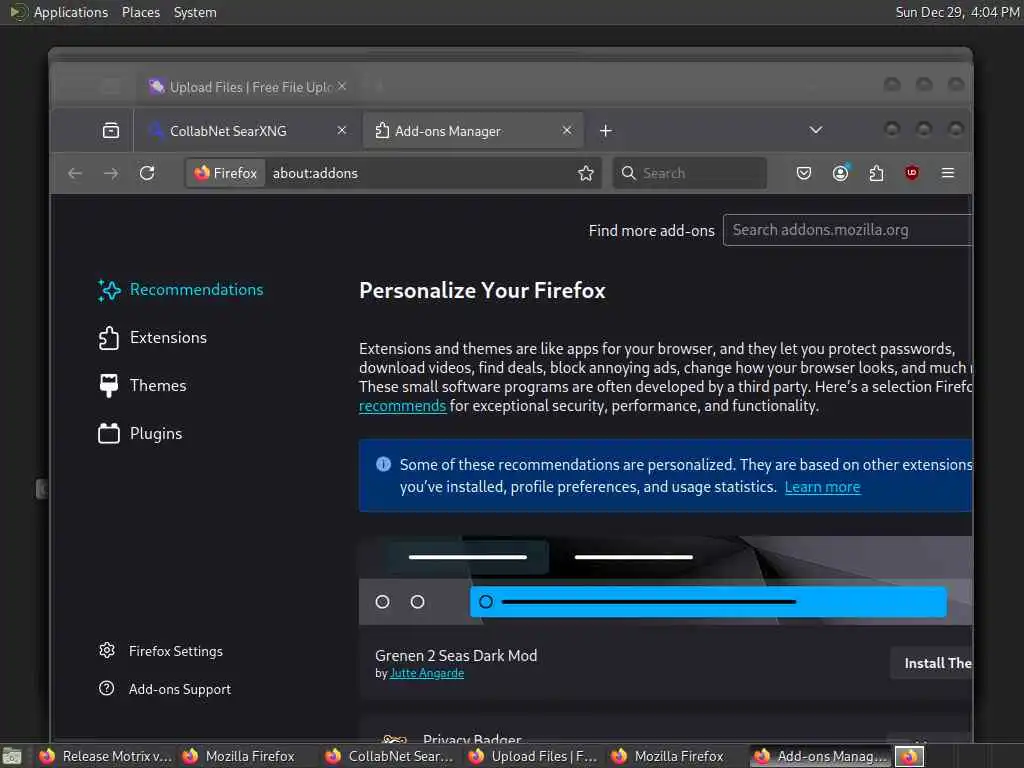This screenshot has height=768, width=1024.
Task: Open the Jutte Angarde author link
Action: pyautogui.click(x=426, y=673)
